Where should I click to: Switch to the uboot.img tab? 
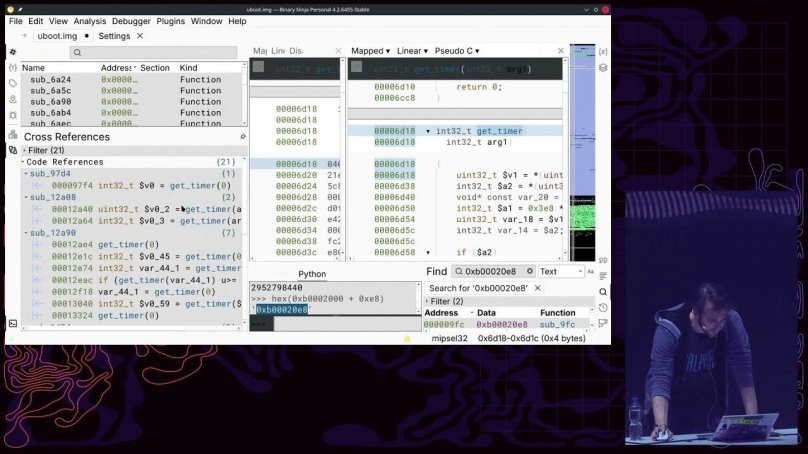[x=58, y=36]
